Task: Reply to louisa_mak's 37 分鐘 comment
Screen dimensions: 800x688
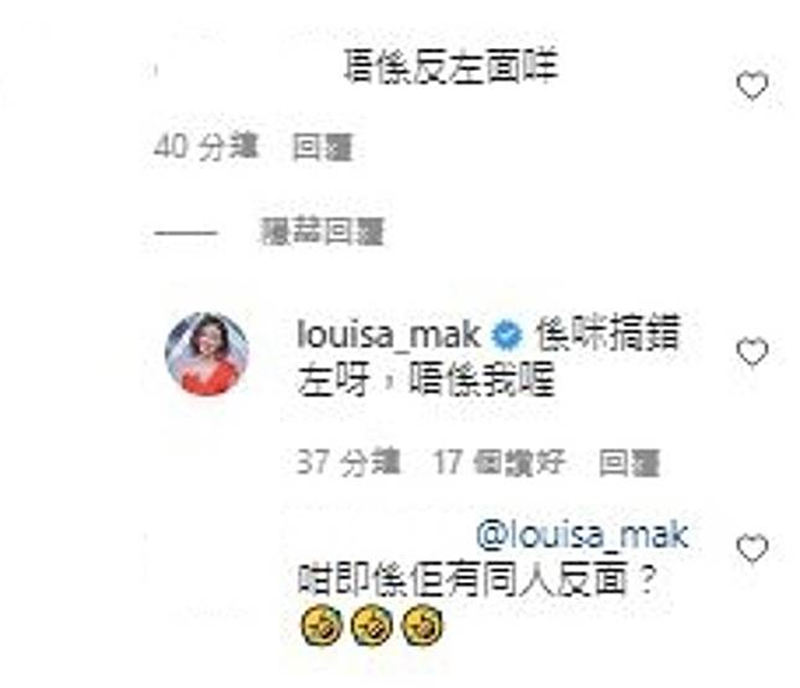Action: pos(629,463)
